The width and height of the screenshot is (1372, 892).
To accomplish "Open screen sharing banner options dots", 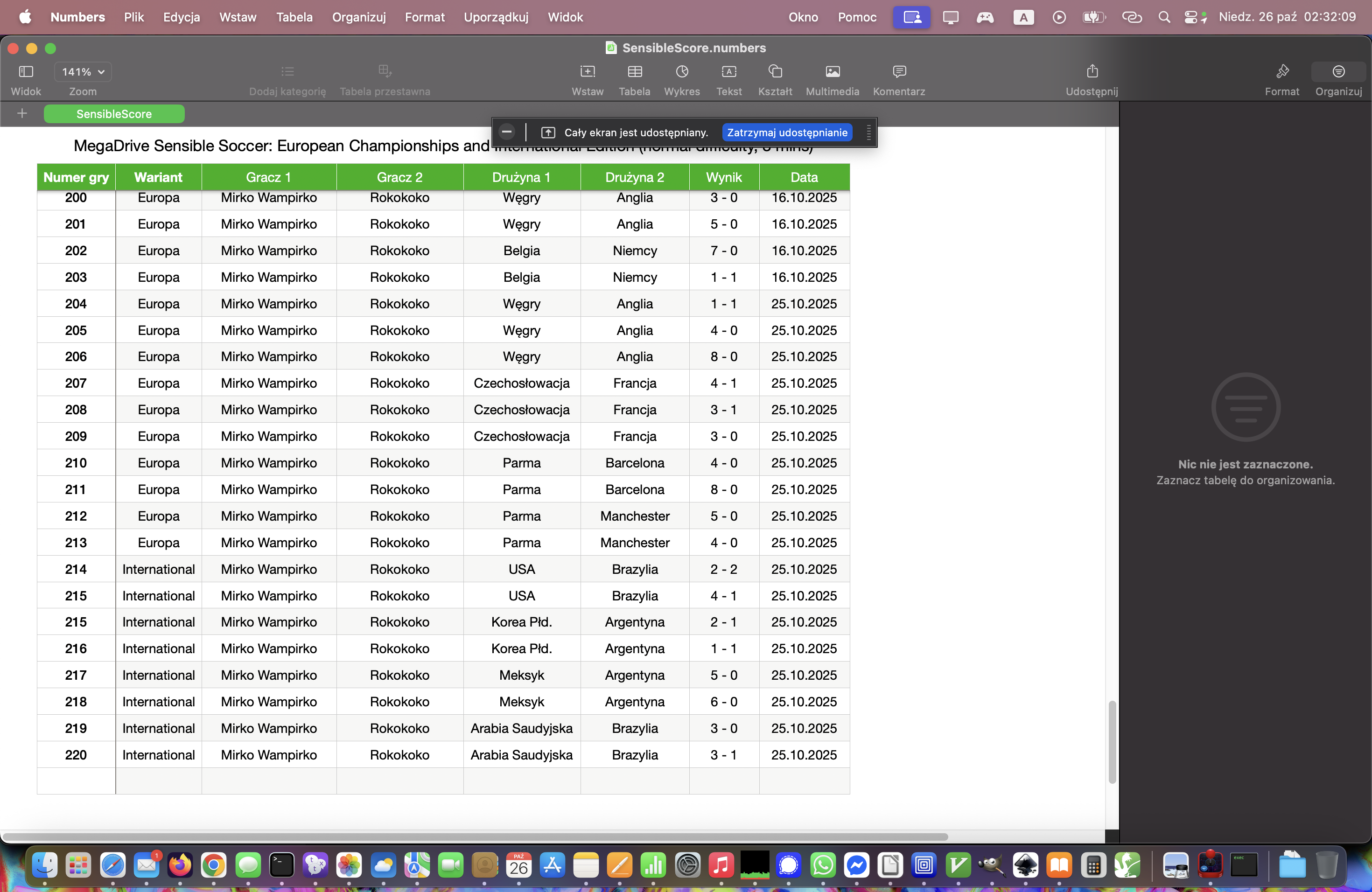I will [x=868, y=132].
